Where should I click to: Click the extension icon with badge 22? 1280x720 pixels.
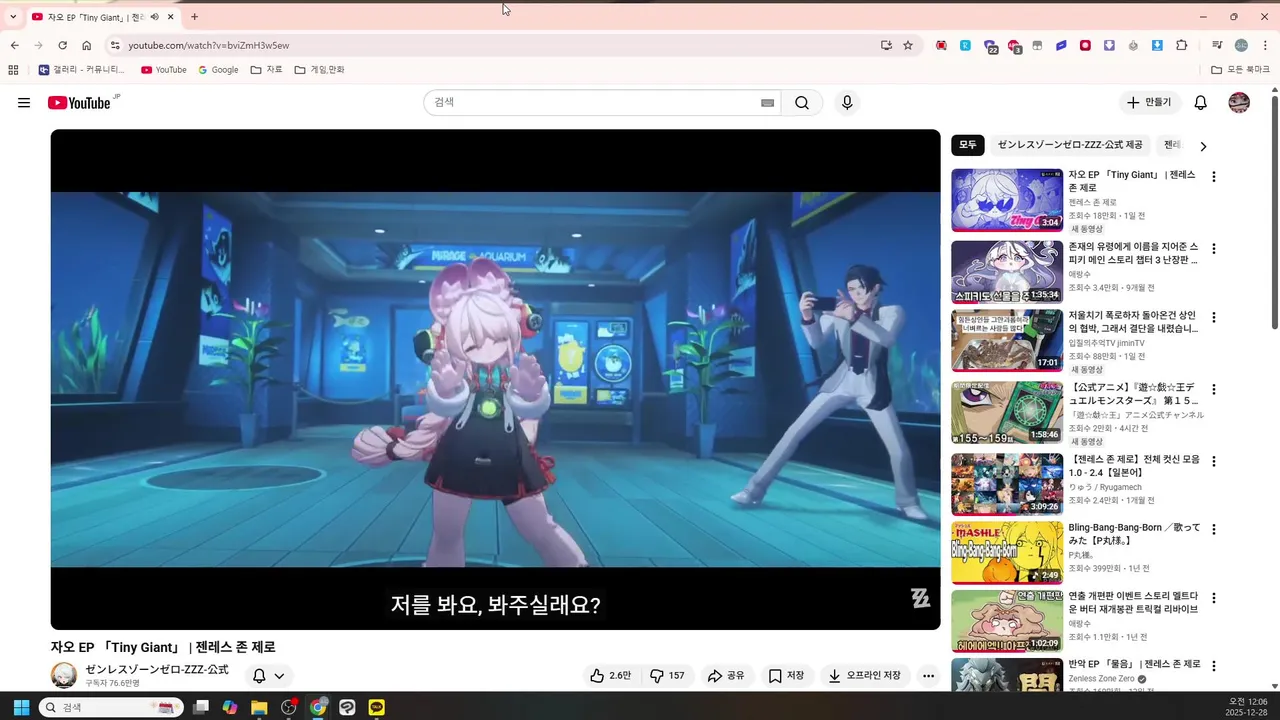click(990, 46)
